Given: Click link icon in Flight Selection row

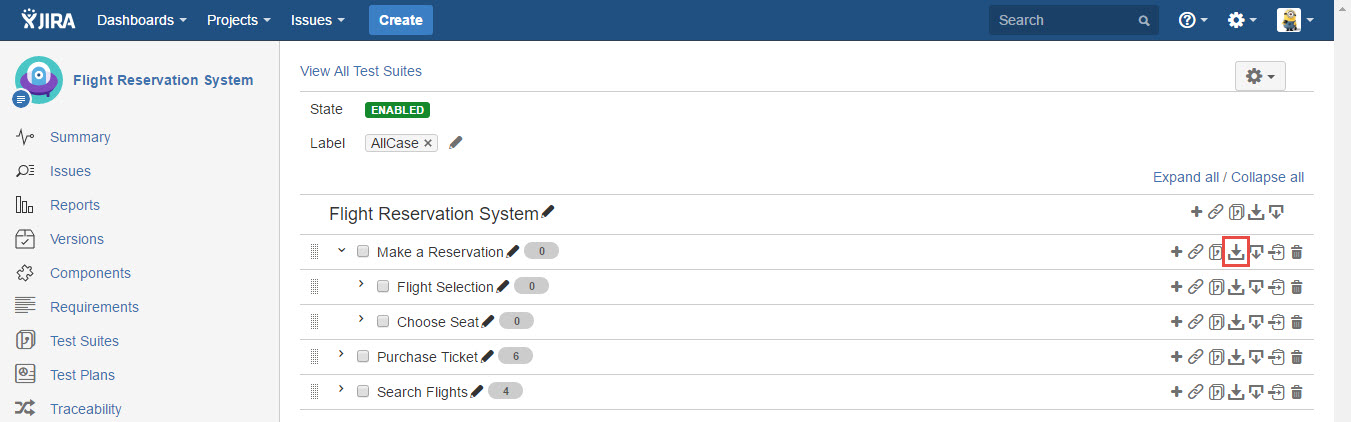Looking at the screenshot, I should (1195, 287).
